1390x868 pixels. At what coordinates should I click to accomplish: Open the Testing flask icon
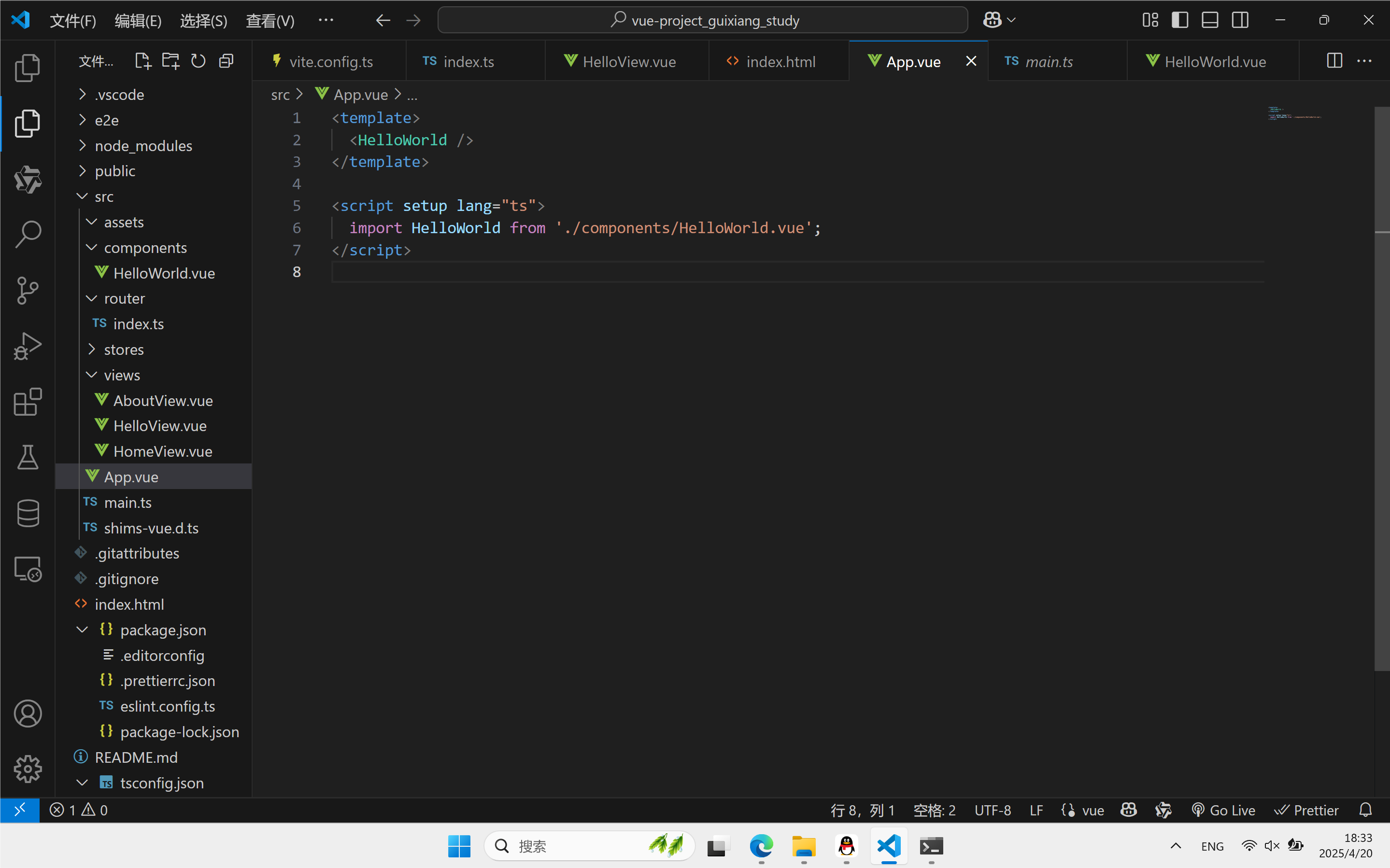pyautogui.click(x=28, y=457)
